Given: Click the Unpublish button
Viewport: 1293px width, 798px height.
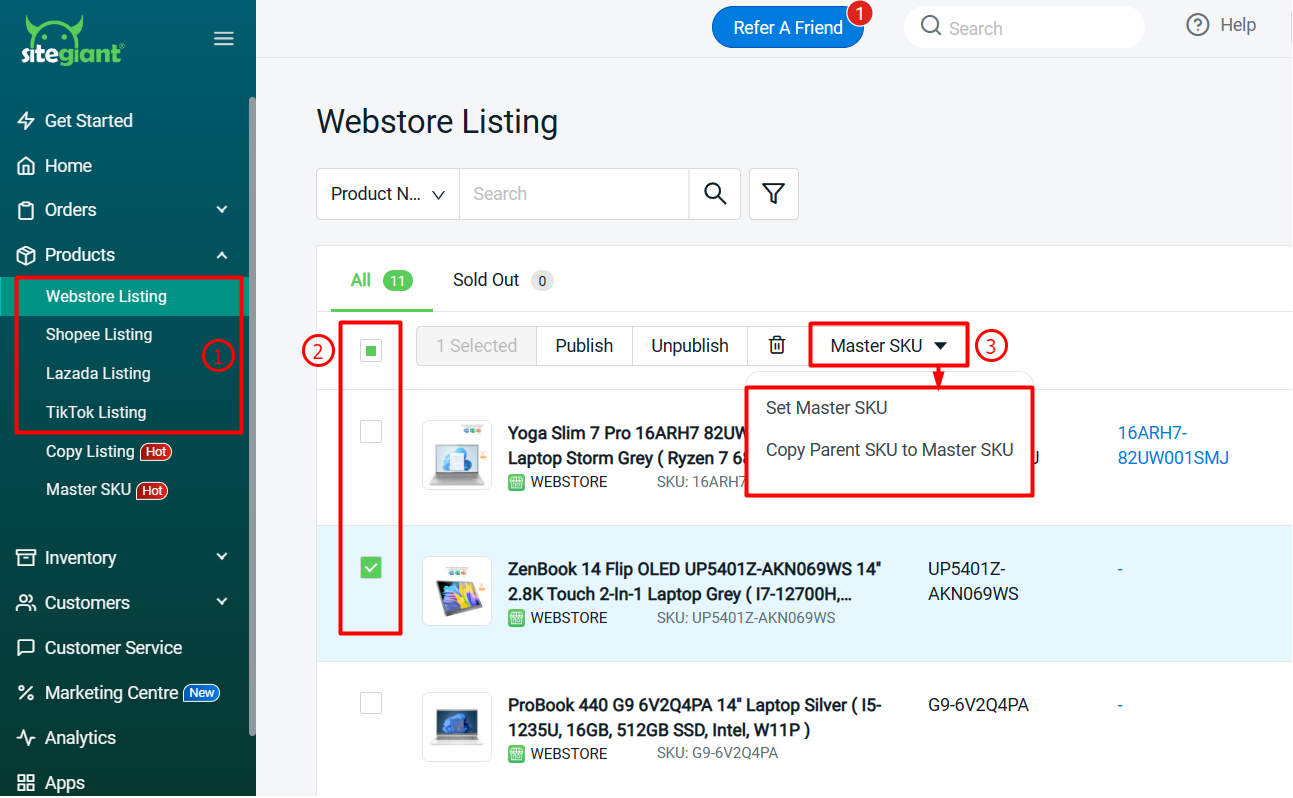Looking at the screenshot, I should pos(689,346).
